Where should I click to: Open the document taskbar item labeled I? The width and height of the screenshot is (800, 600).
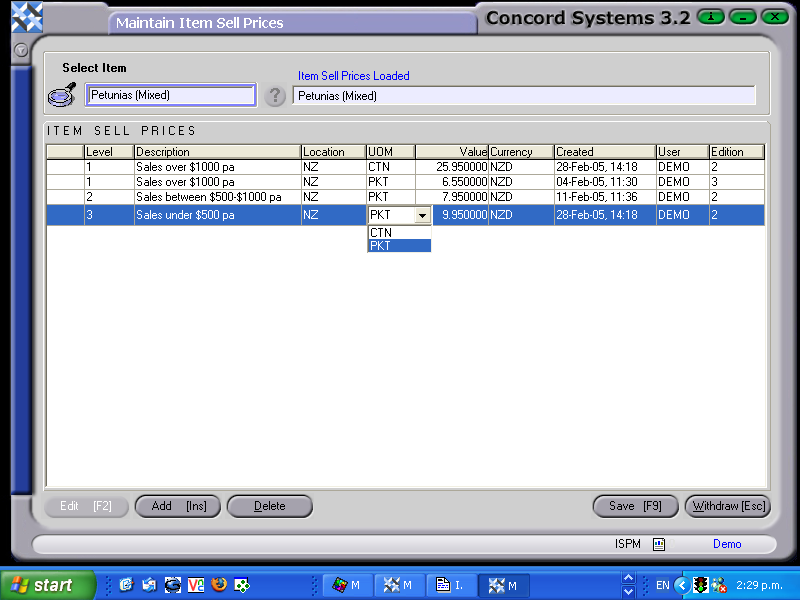[451, 585]
